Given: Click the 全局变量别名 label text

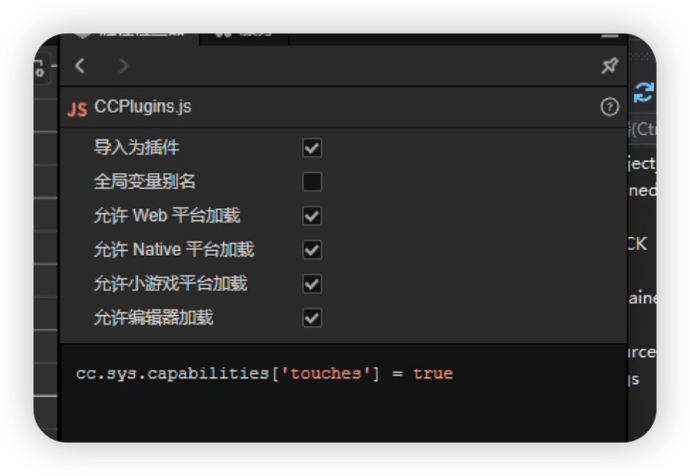Looking at the screenshot, I should coord(145,182).
